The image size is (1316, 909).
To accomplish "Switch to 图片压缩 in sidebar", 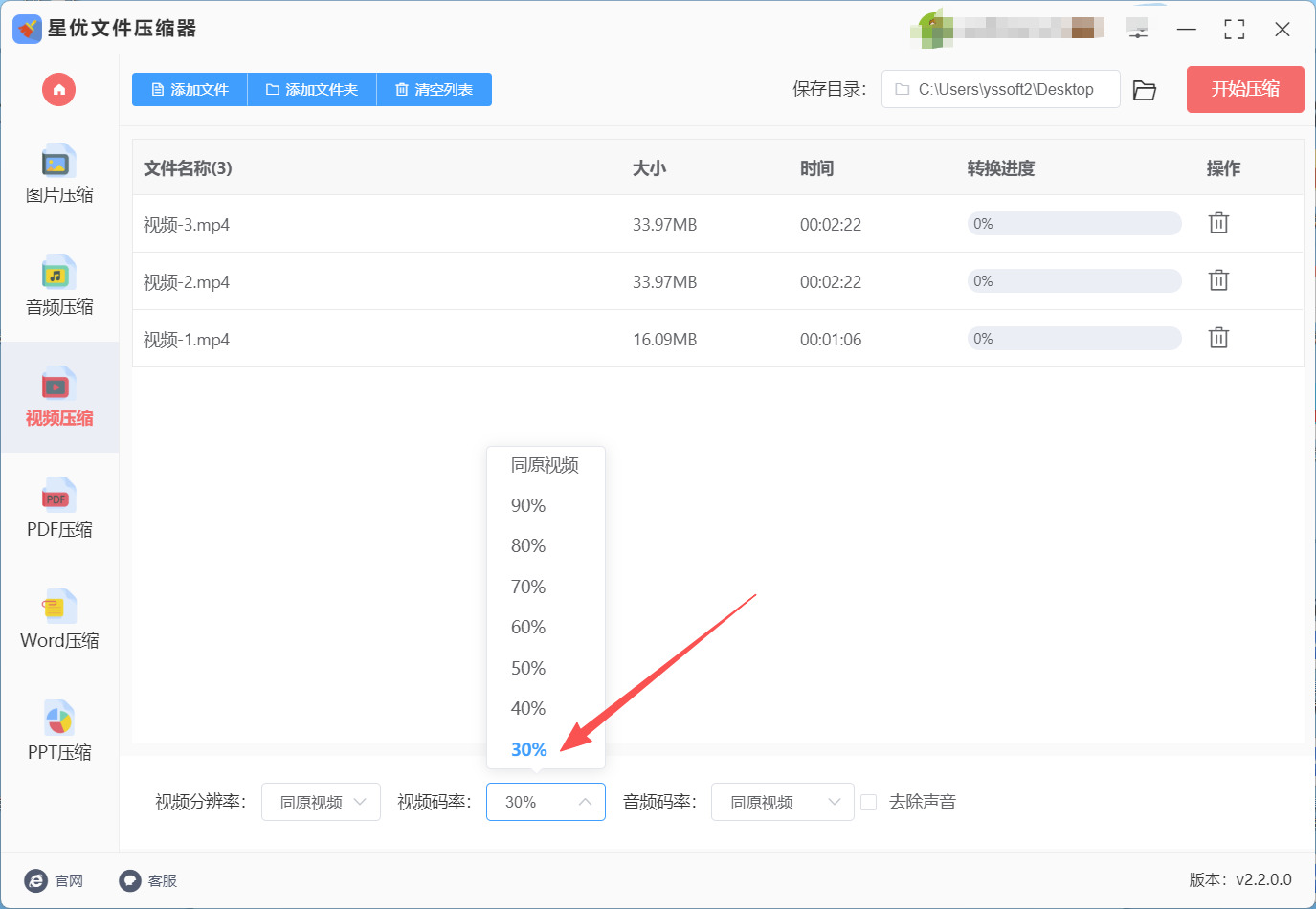I will tap(59, 175).
